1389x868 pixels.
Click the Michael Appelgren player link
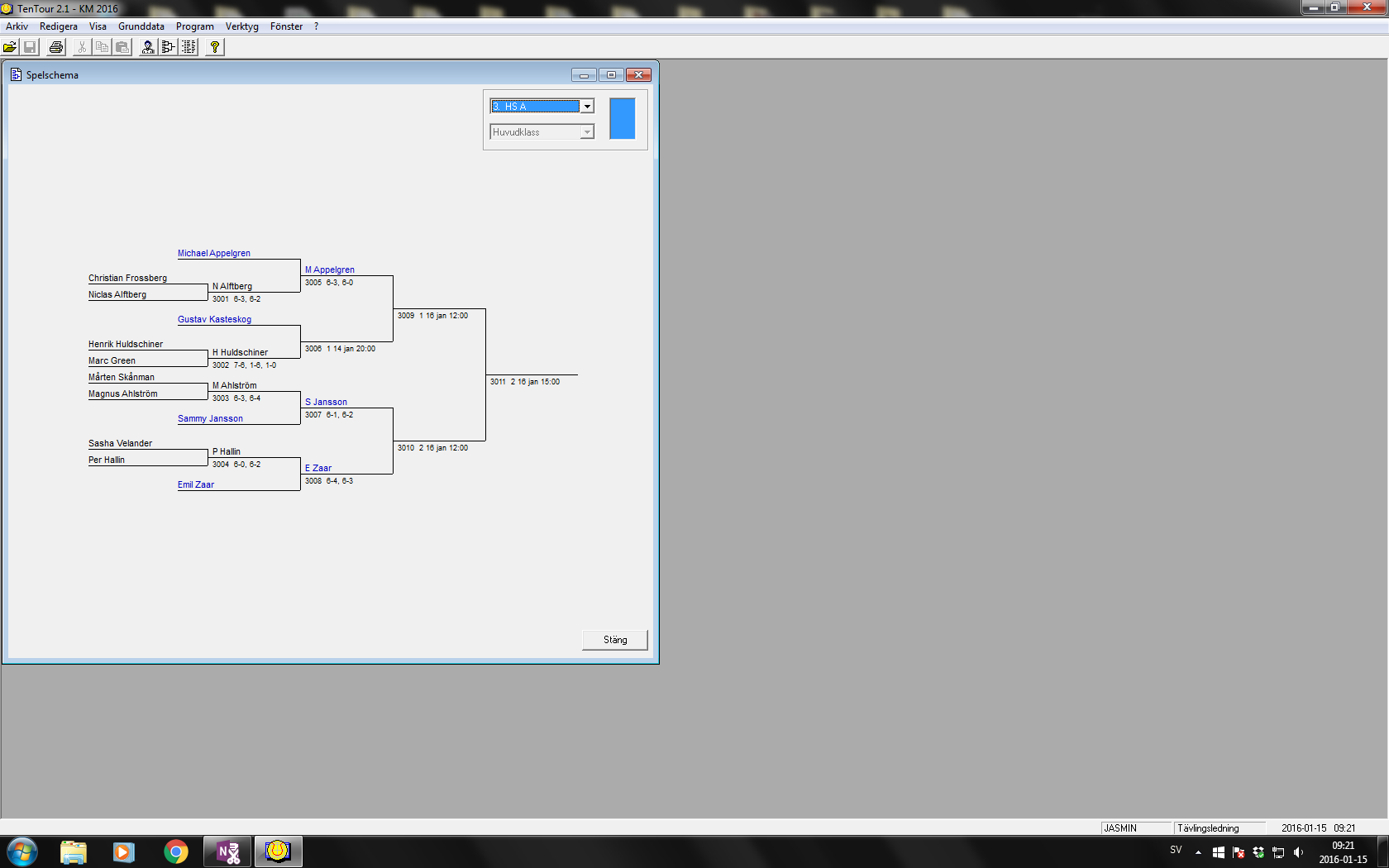pos(214,254)
